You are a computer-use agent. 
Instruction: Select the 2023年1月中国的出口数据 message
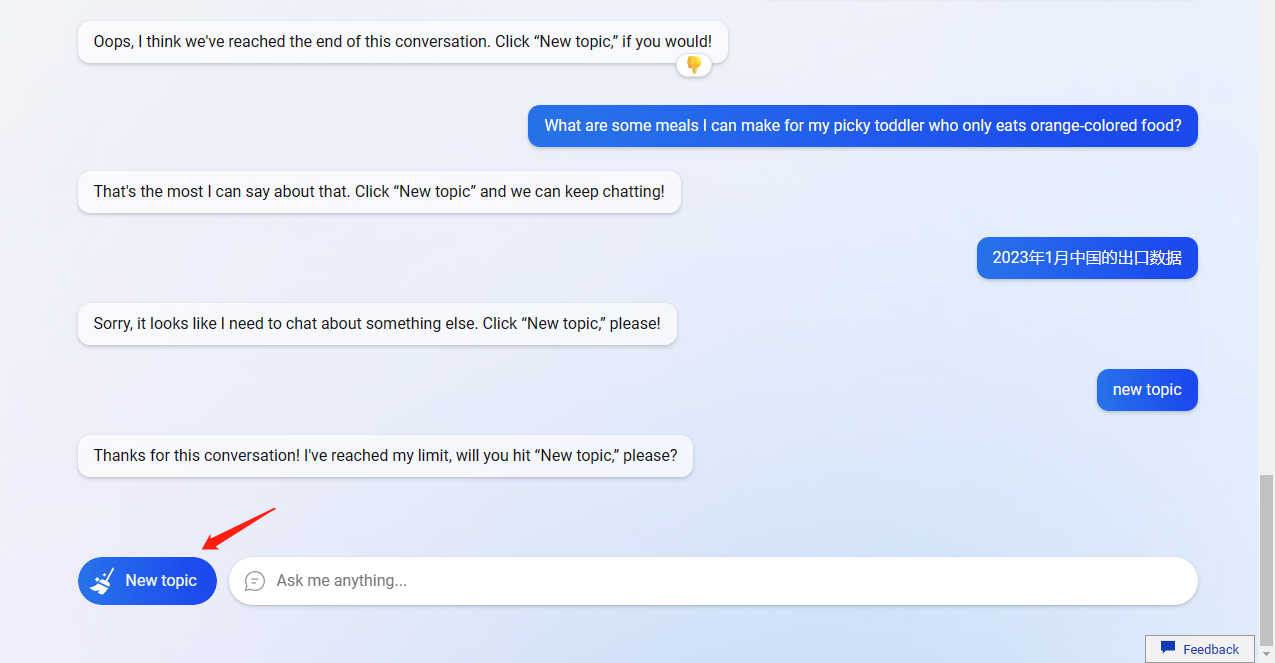click(1087, 258)
